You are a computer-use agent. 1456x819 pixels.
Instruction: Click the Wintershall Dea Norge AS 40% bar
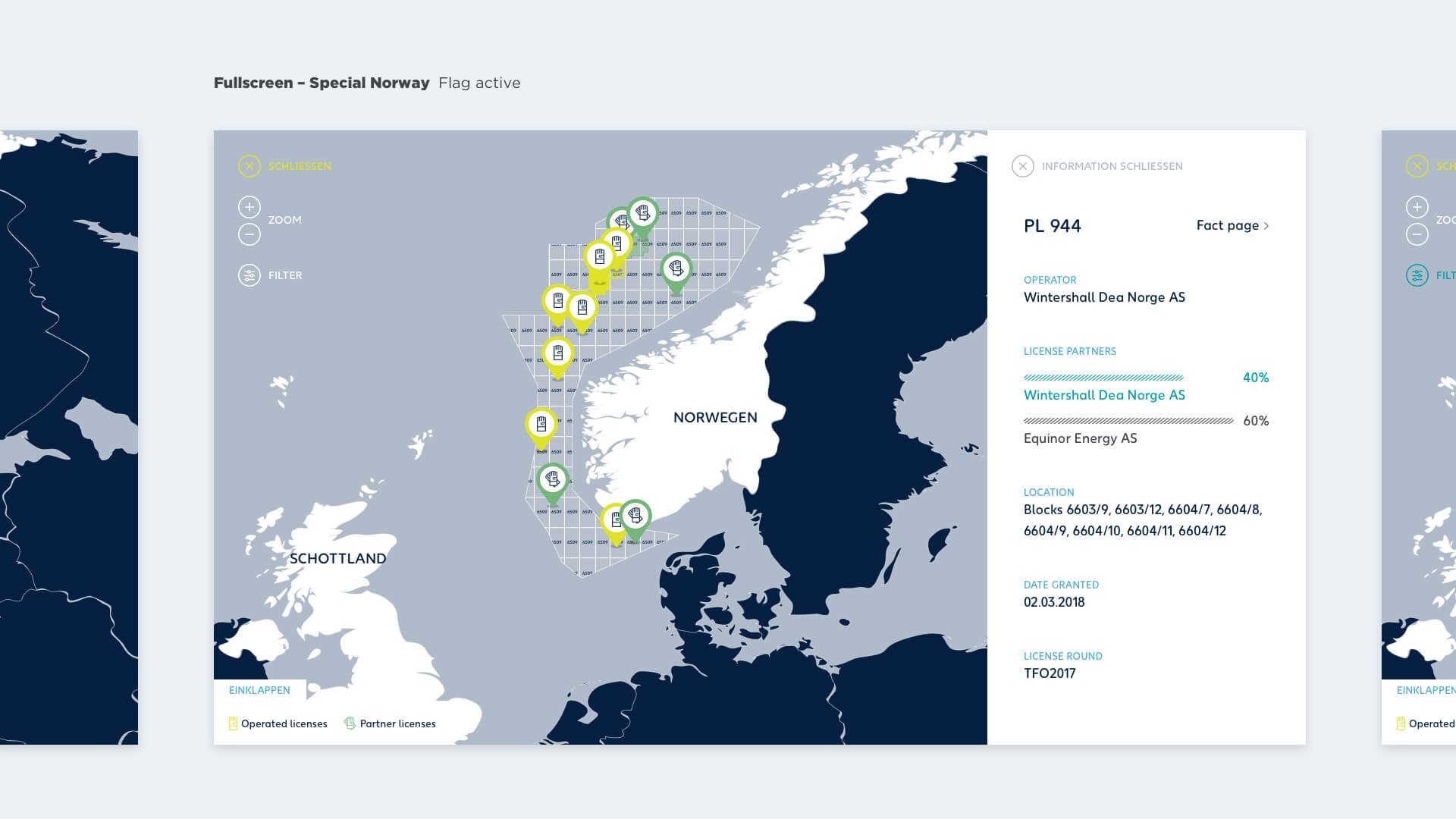(x=1103, y=378)
